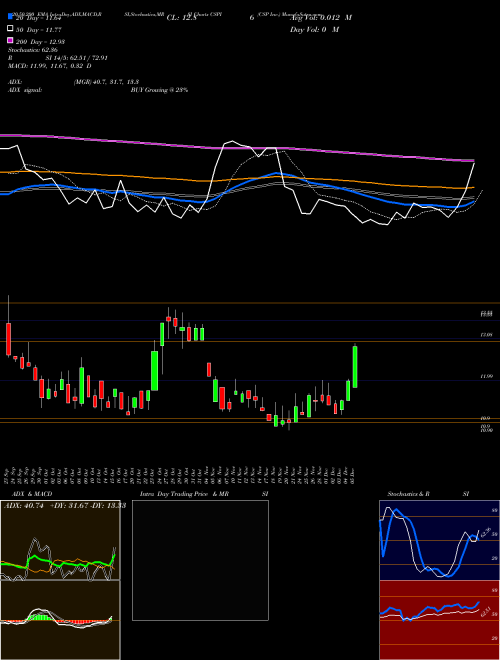
Task: Click the white 50 Day legend swatch
Action: (10, 29)
